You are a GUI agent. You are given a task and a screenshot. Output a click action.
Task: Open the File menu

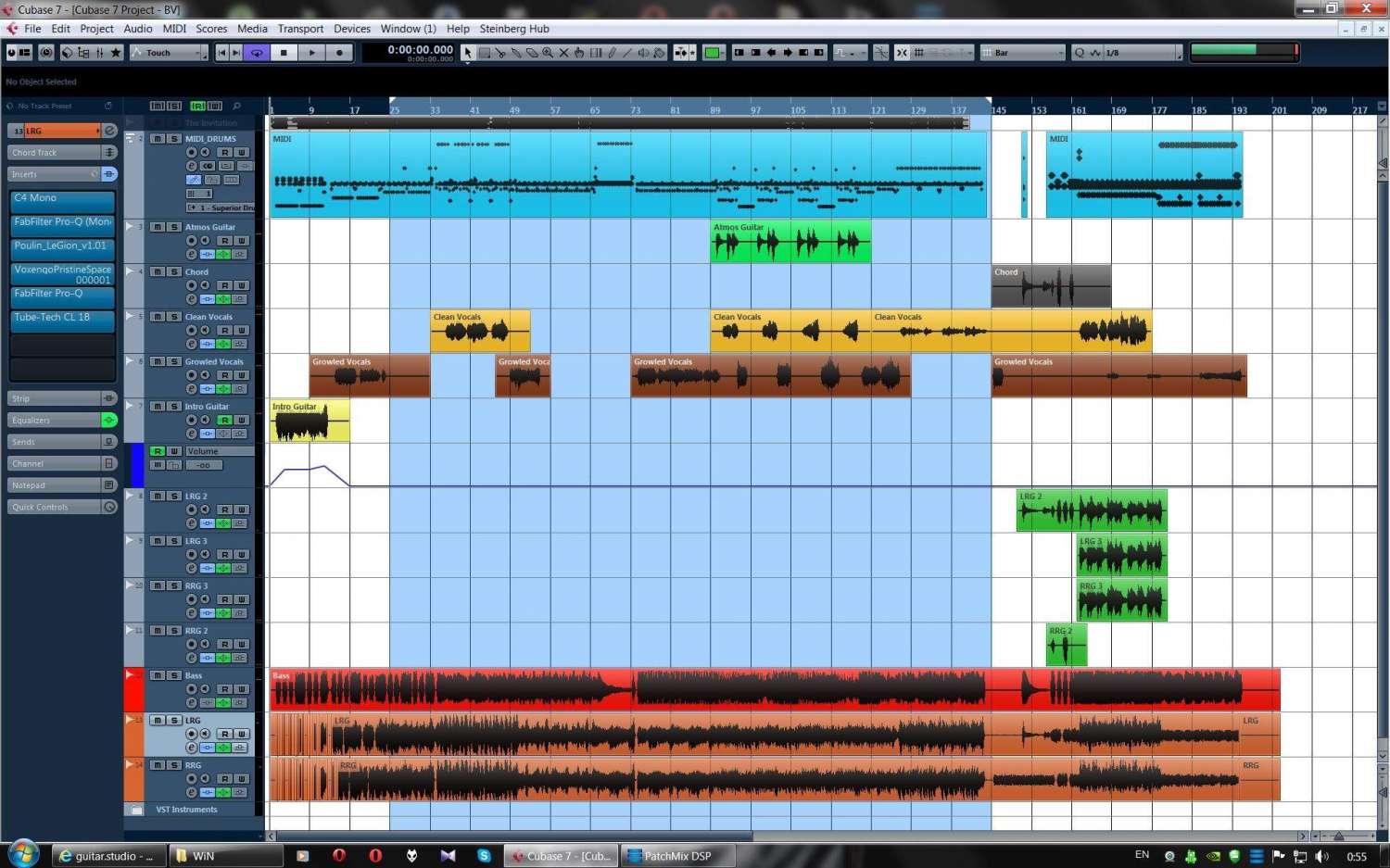(x=32, y=29)
